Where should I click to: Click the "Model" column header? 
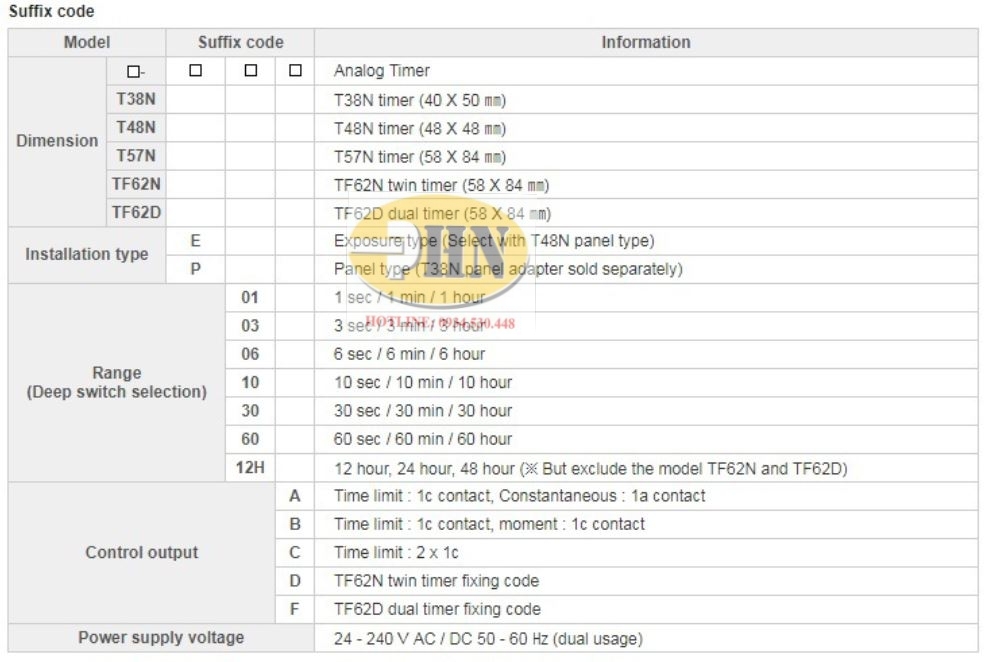[x=87, y=42]
